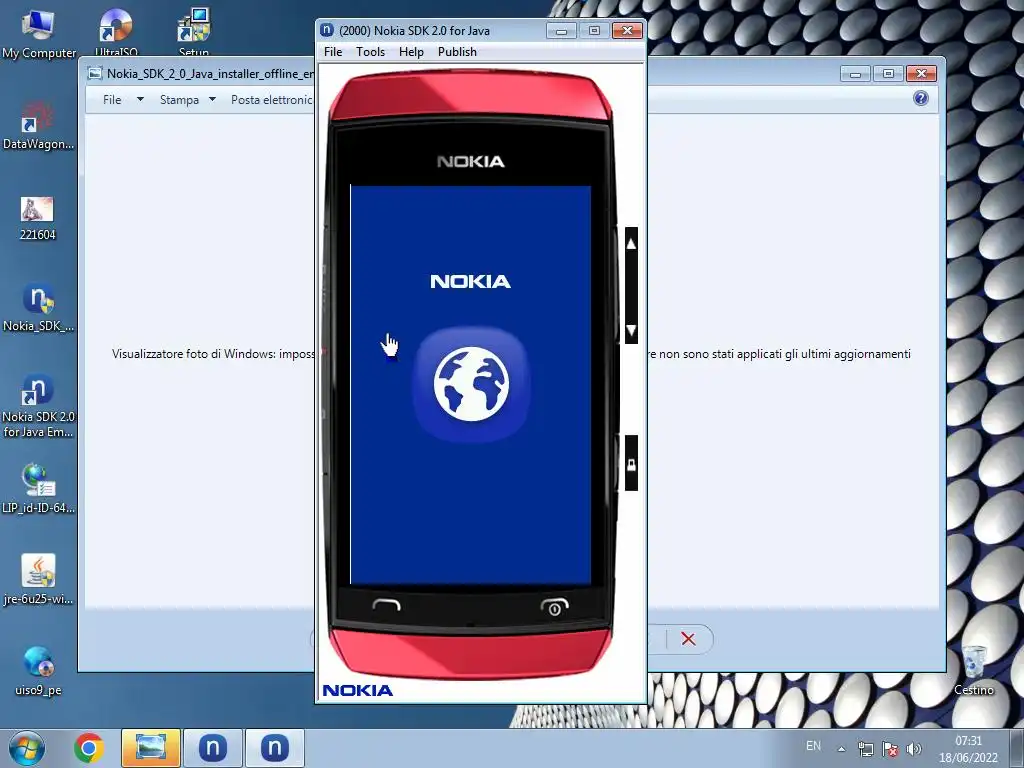The width and height of the screenshot is (1024, 768).
Task: Open the Setup desktop shortcut
Action: point(193,33)
